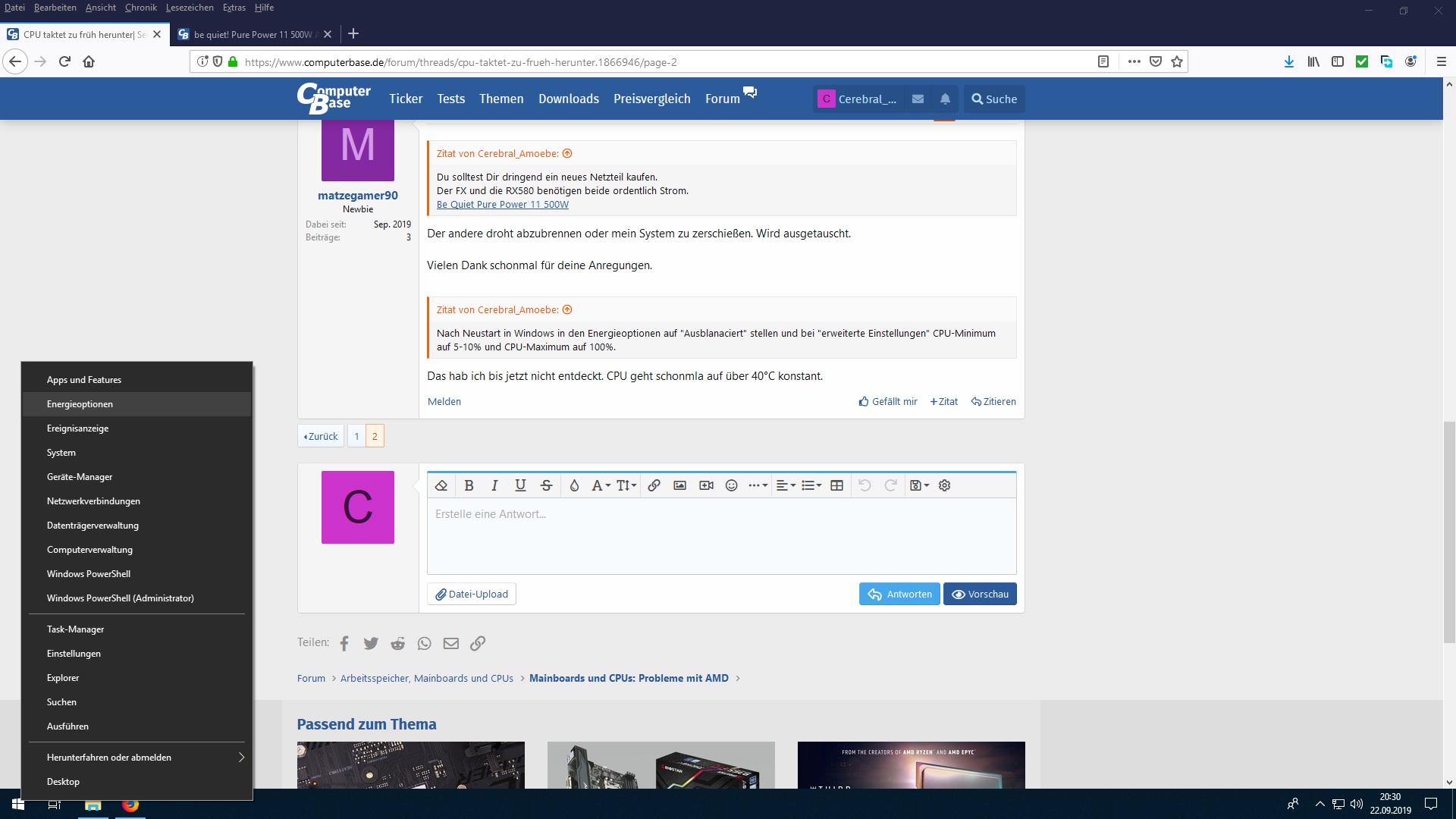This screenshot has width=1456, height=819.
Task: Insert a link with chain icon
Action: pos(654,485)
